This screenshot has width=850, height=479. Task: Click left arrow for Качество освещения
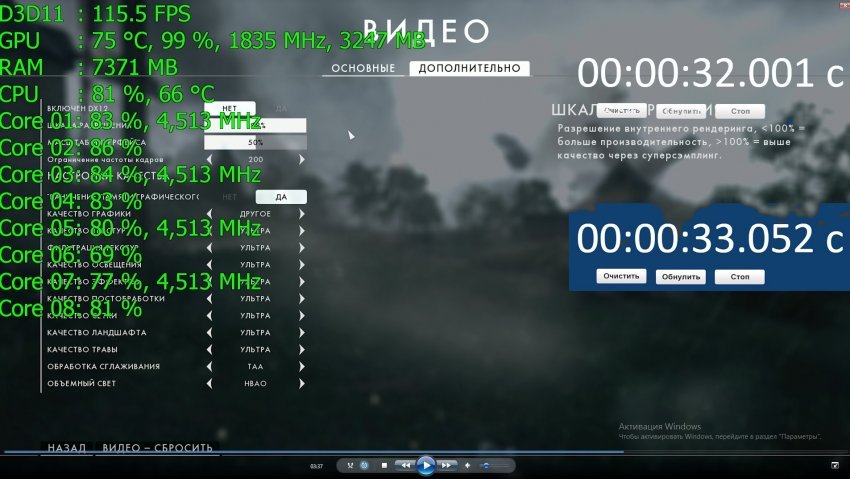click(x=210, y=265)
